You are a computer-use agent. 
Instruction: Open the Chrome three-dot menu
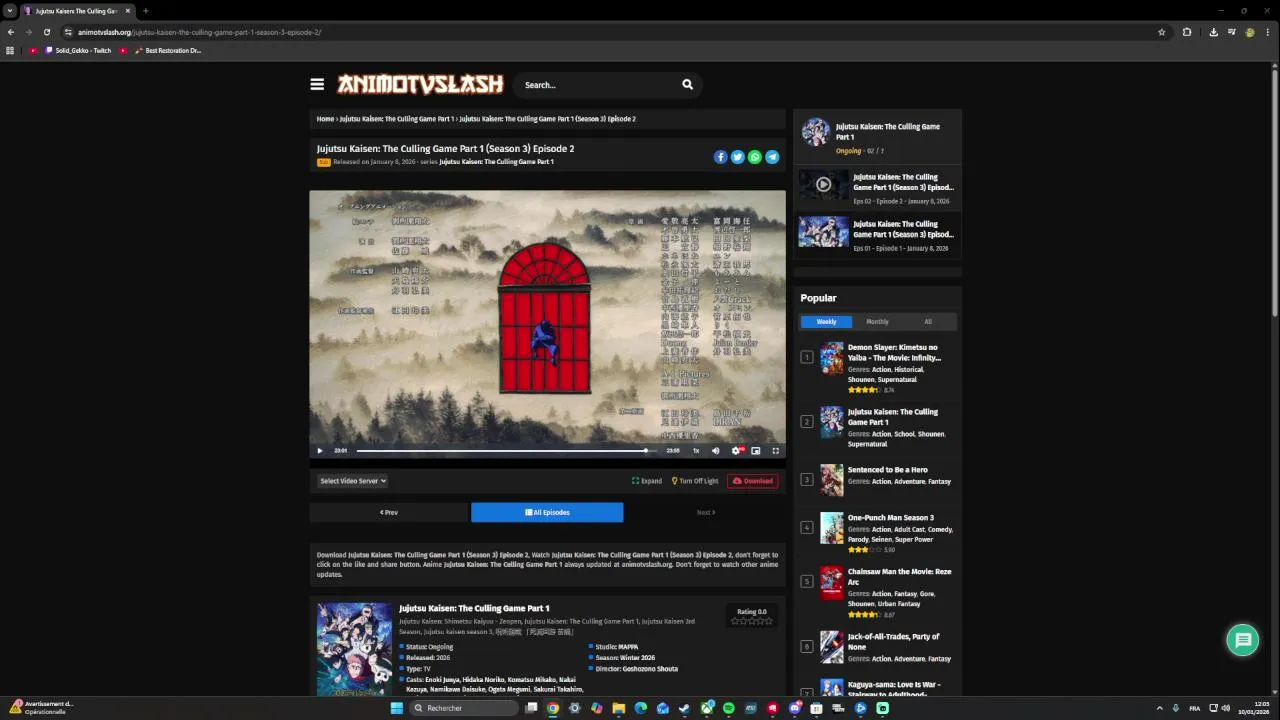(1268, 32)
